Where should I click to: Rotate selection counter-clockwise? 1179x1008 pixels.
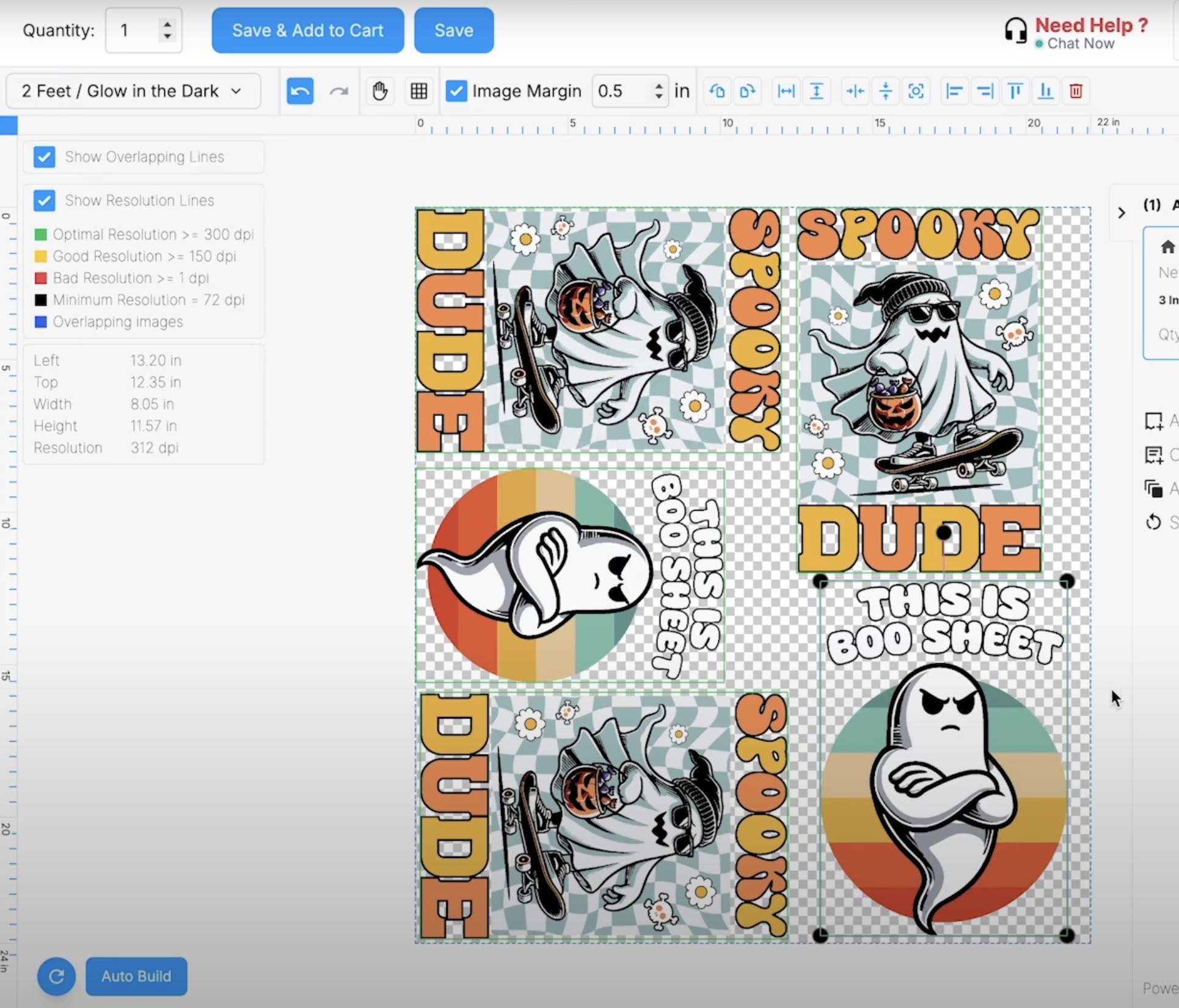tap(717, 92)
